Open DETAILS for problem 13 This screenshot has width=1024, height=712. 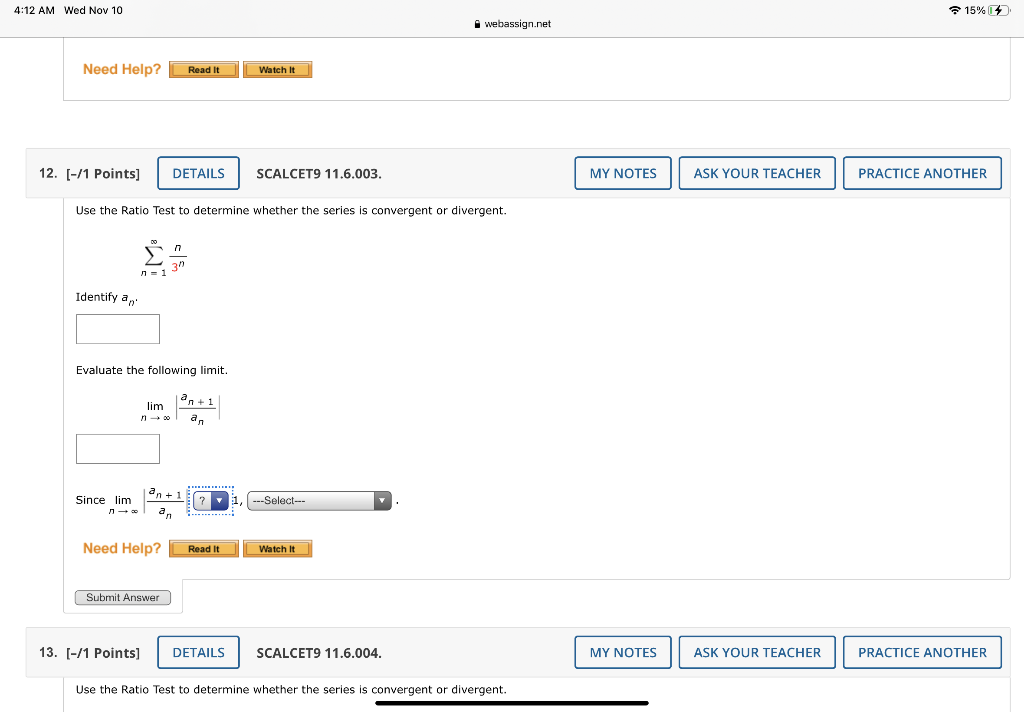click(198, 652)
